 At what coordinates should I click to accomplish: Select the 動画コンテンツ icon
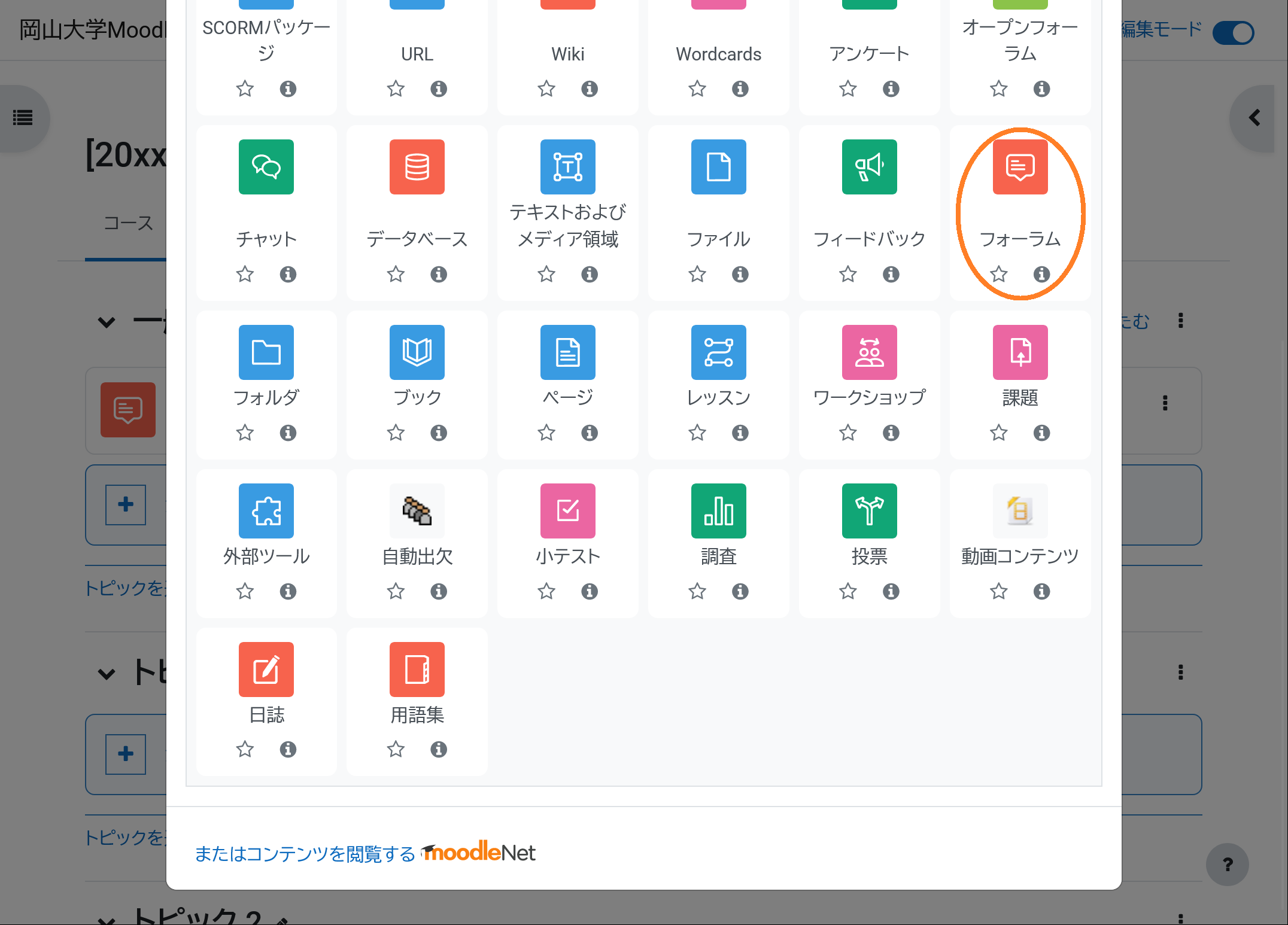click(1020, 511)
